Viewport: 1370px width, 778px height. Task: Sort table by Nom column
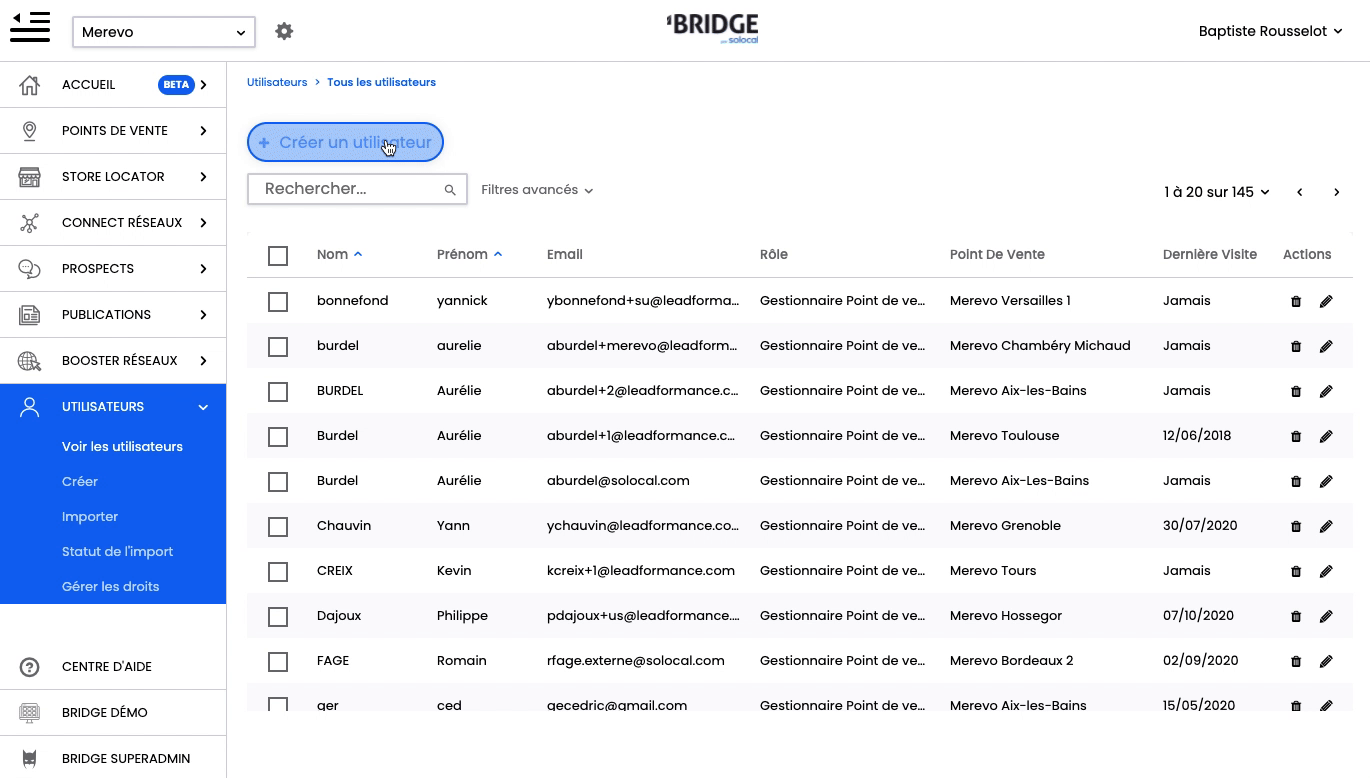coord(339,254)
